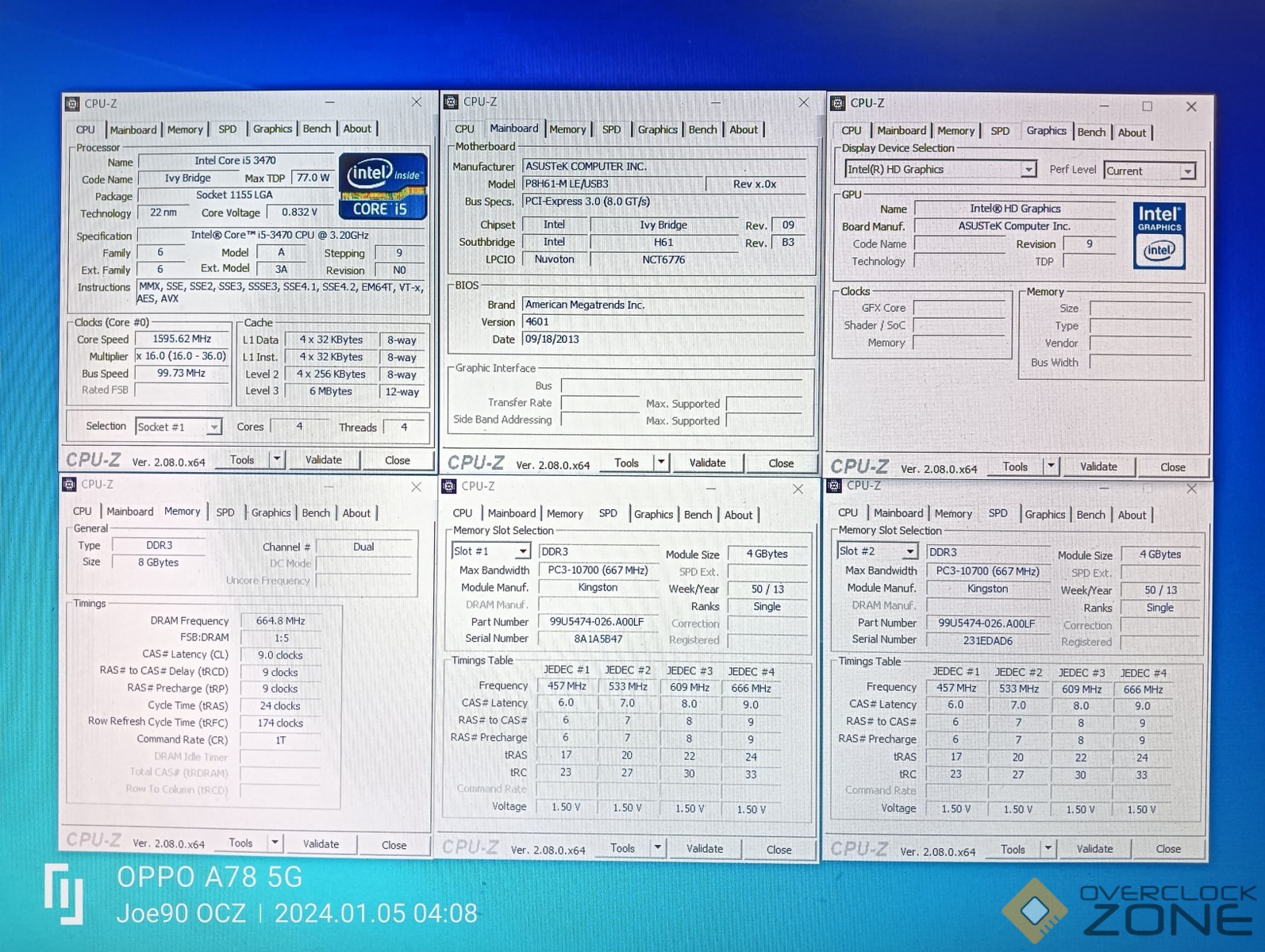1265x952 pixels.
Task: Click the Memory Size 8 GBytes value
Action: click(159, 562)
